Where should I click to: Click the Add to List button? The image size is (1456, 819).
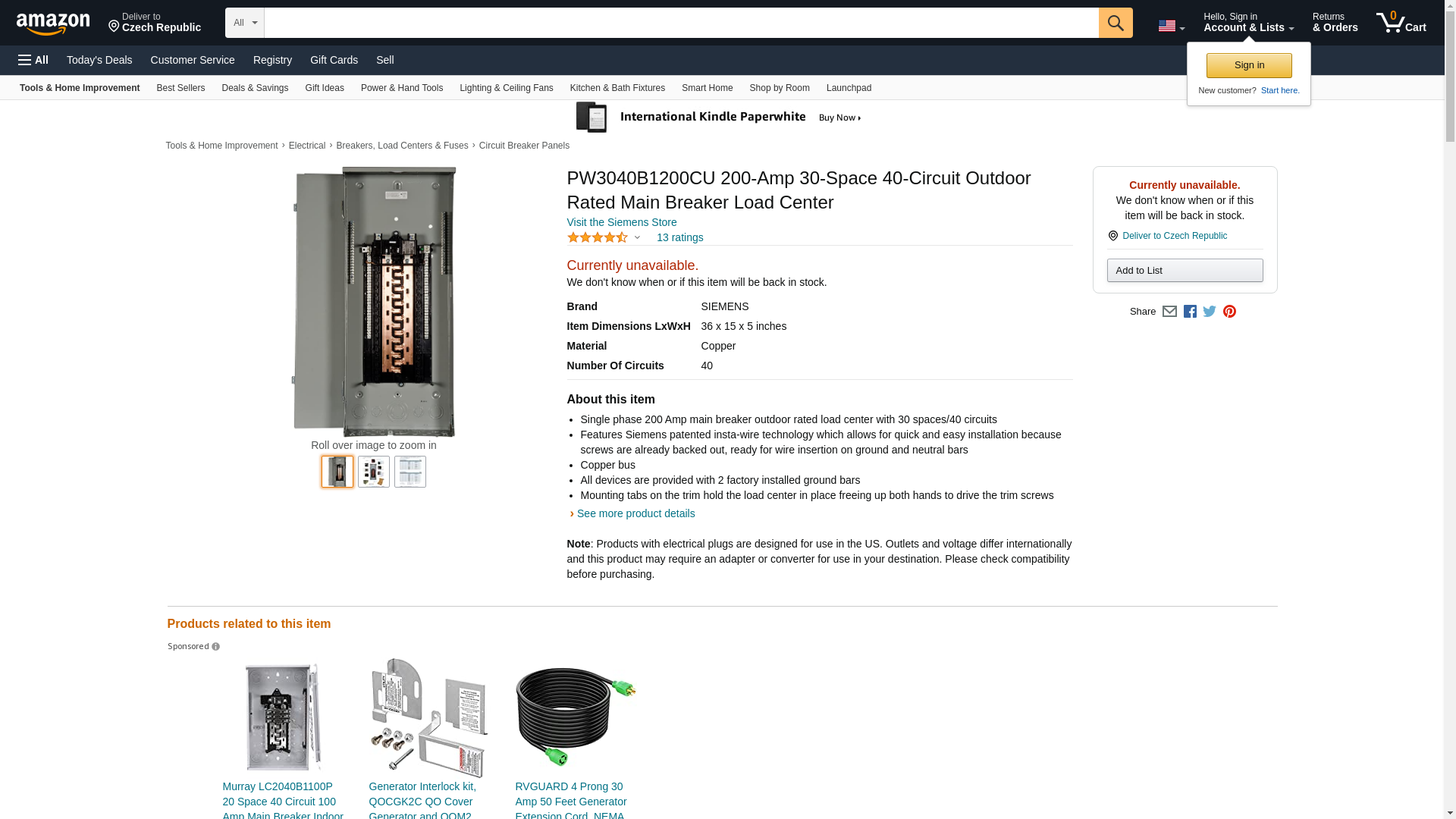1185,271
